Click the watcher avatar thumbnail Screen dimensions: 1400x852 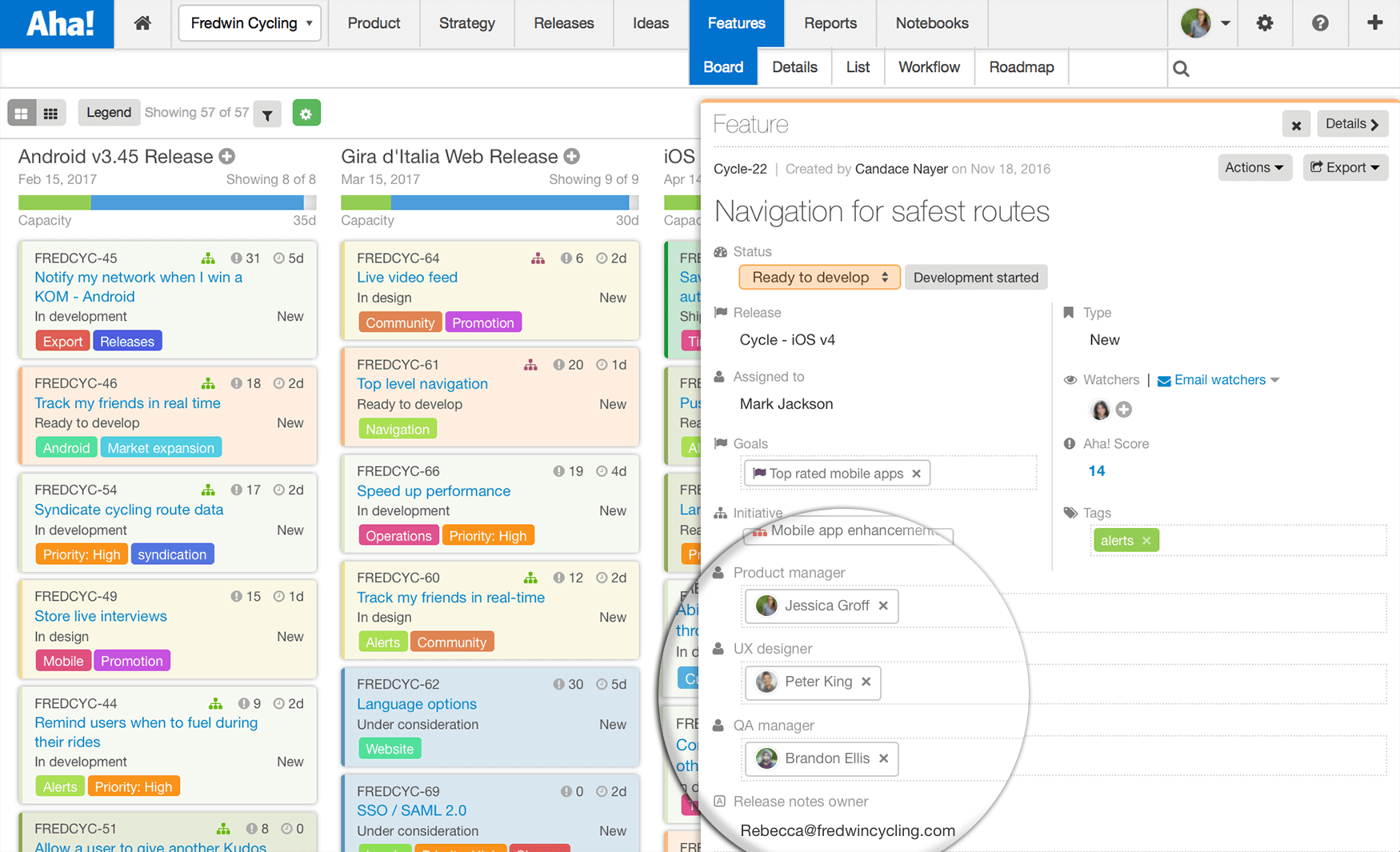[x=1101, y=410]
